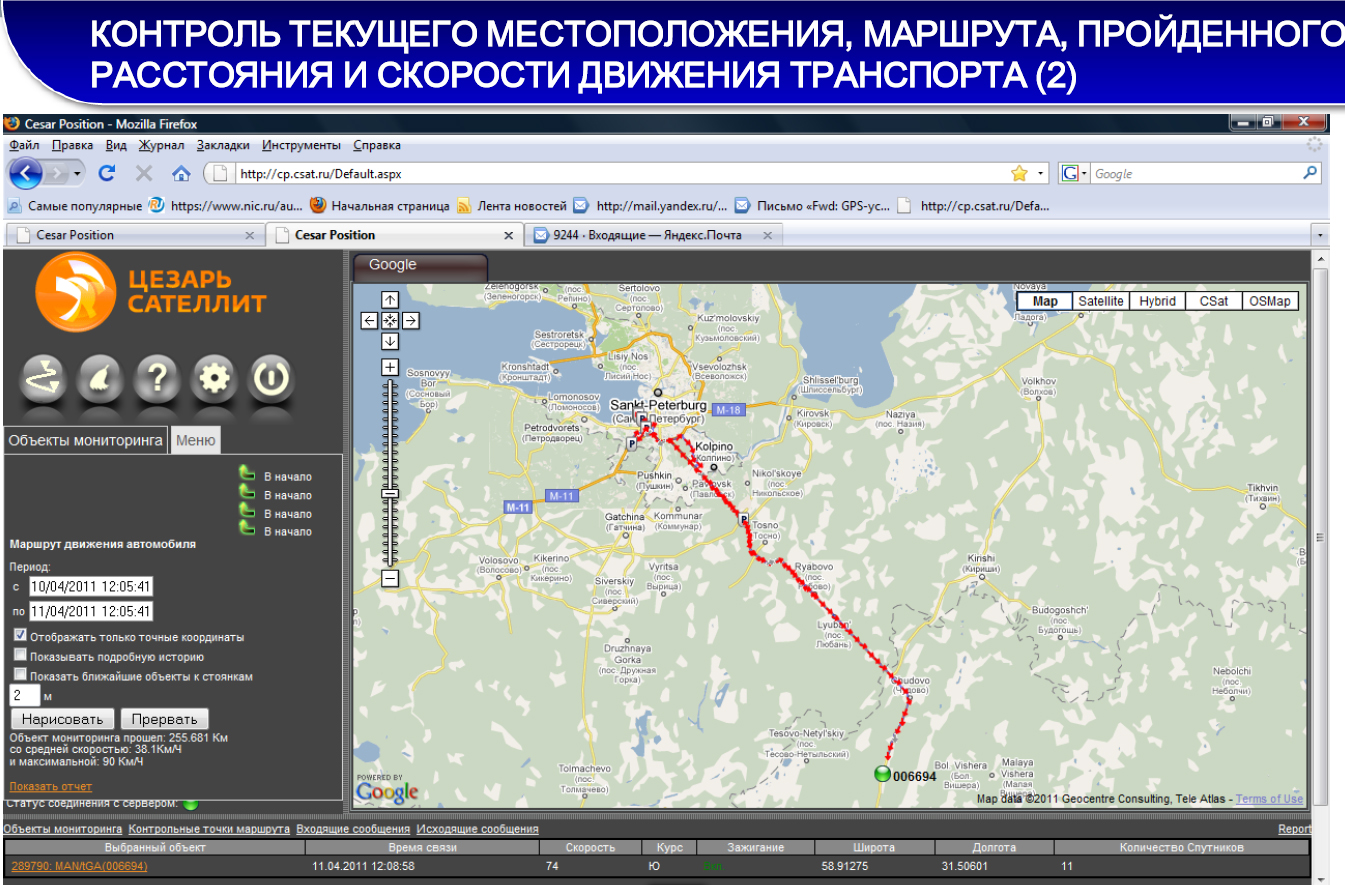The width and height of the screenshot is (1345, 885).
Task: Open the Terms of Use map link
Action: 1269,799
